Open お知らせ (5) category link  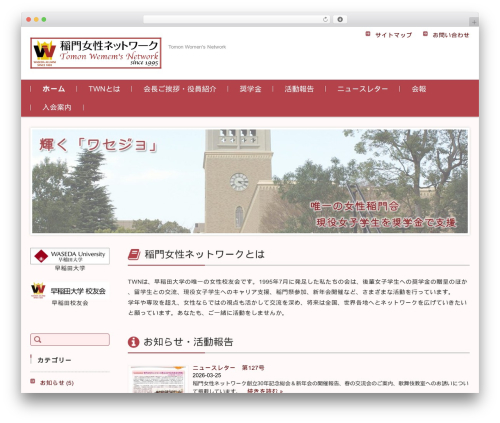(57, 383)
